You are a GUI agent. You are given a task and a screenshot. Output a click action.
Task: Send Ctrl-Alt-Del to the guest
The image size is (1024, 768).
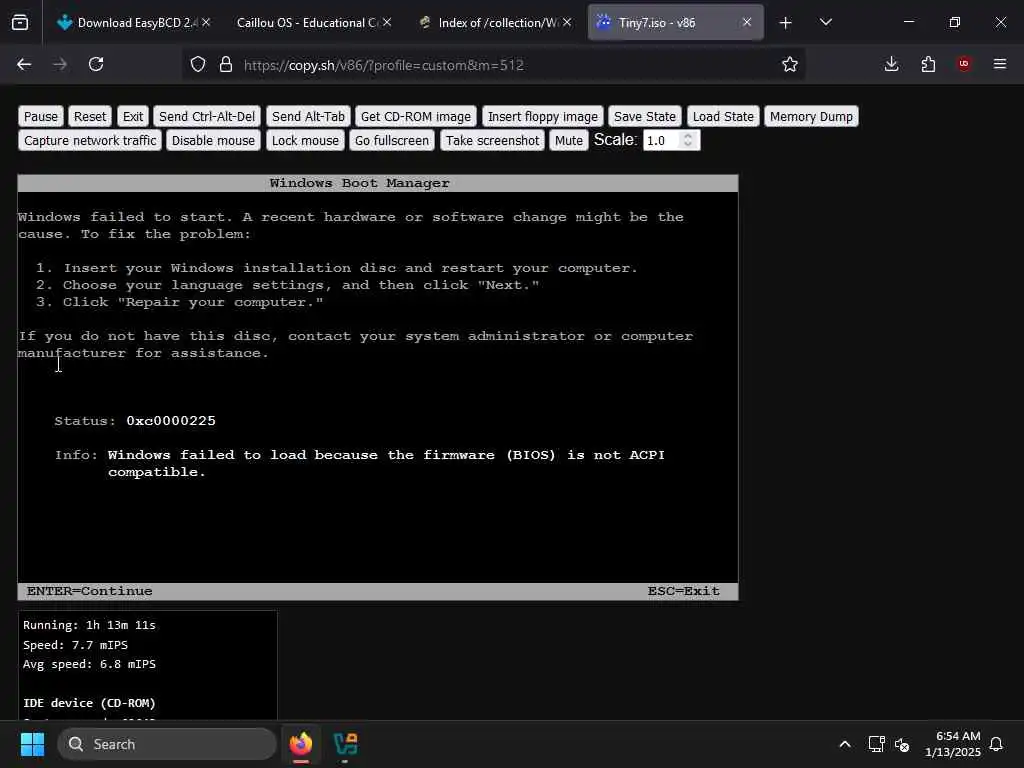207,116
